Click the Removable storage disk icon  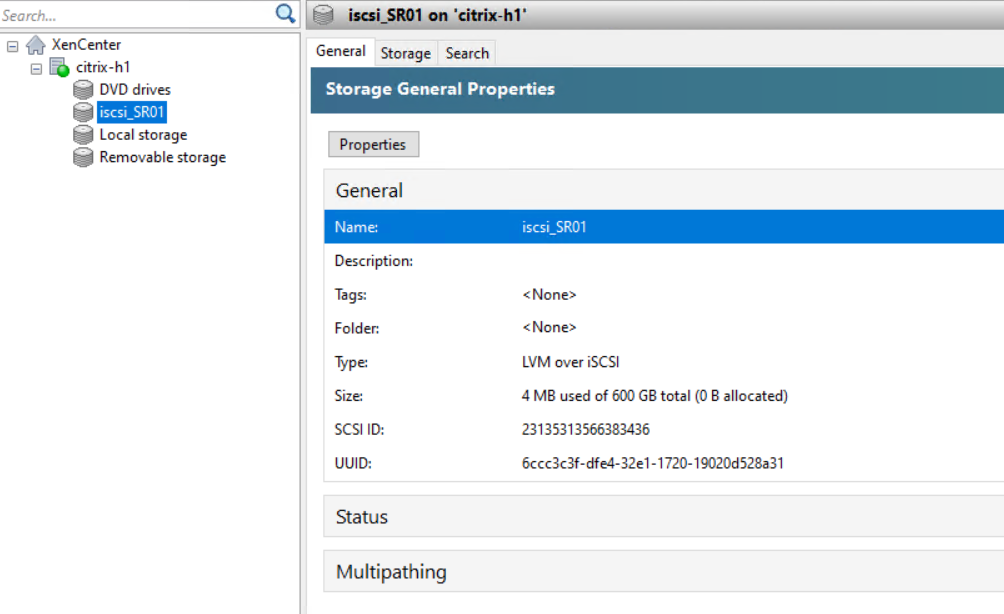(x=83, y=158)
